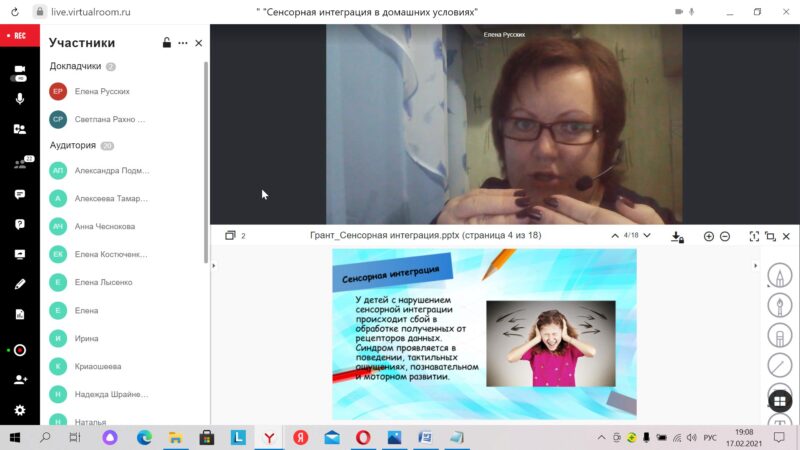
Task: Click the browser camera permission icon
Action: [679, 12]
